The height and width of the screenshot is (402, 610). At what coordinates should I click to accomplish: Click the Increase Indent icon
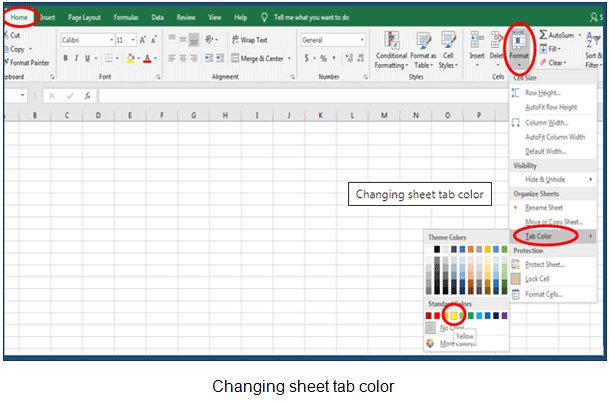pyautogui.click(x=220, y=58)
